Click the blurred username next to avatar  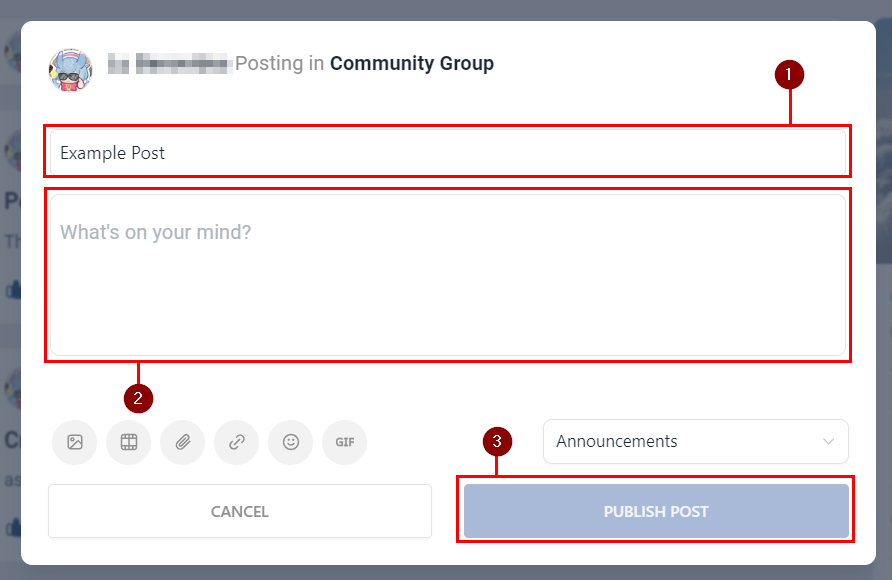(169, 64)
